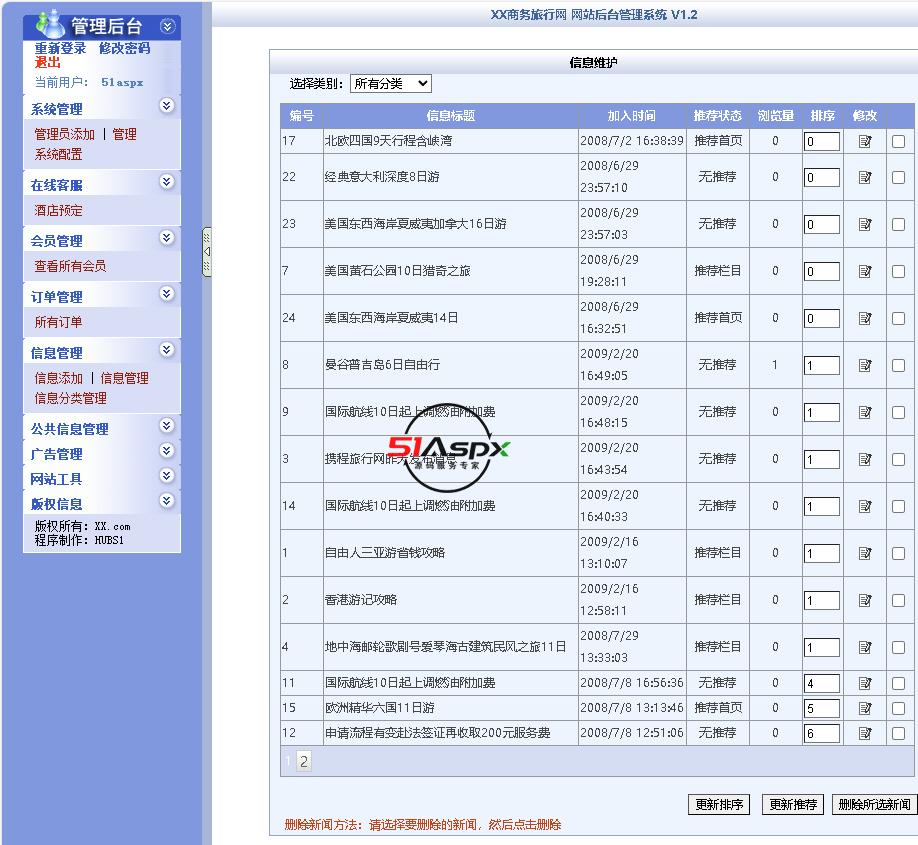Click edit icon for 经典意大利深度8日游 row
This screenshot has height=845, width=918.
[x=865, y=177]
